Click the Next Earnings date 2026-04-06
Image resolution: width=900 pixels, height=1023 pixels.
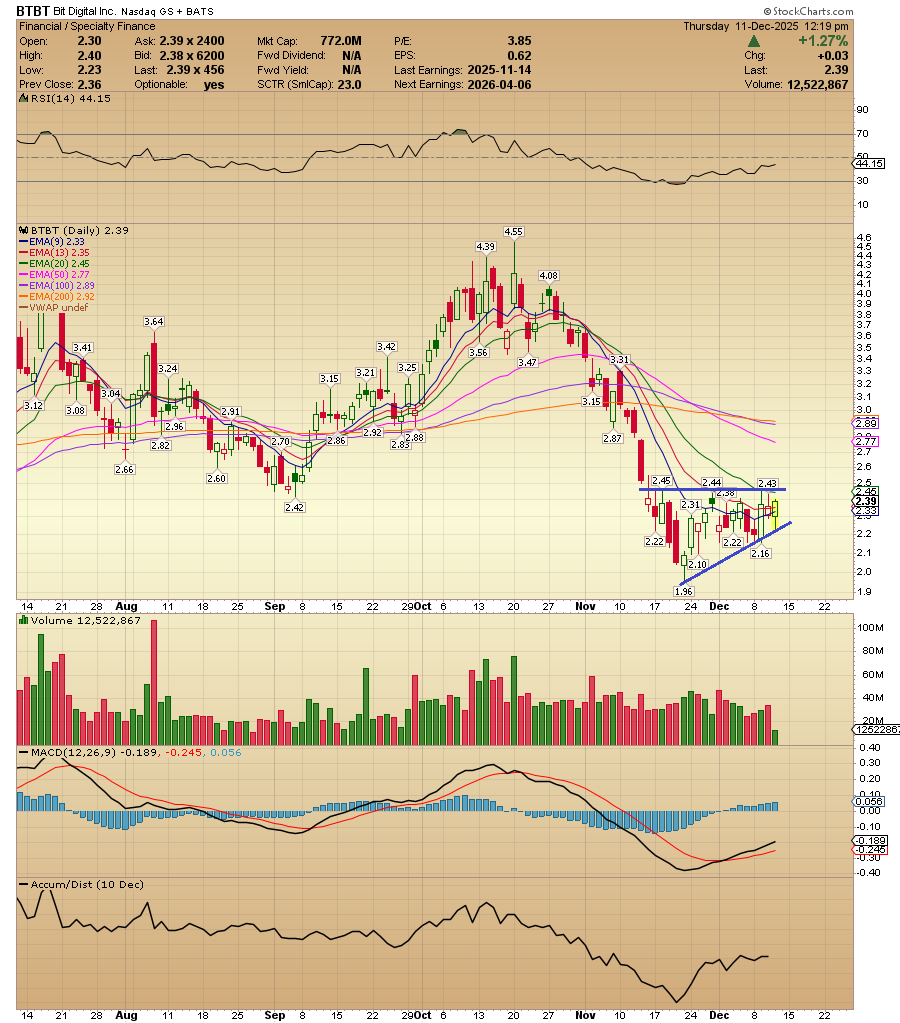click(499, 85)
